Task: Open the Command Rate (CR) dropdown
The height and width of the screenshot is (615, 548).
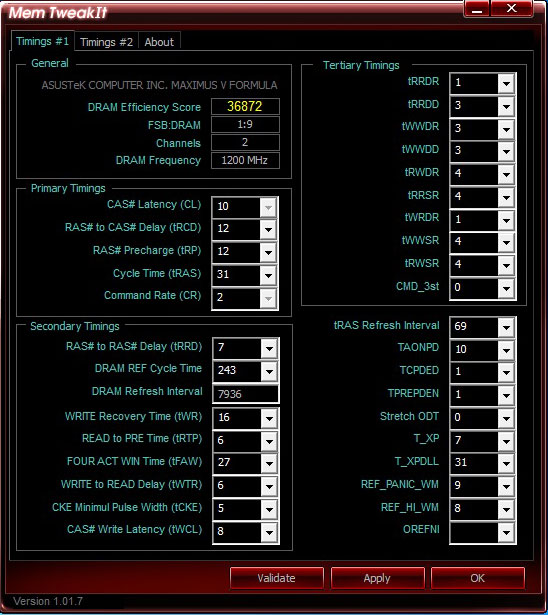Action: [268, 298]
